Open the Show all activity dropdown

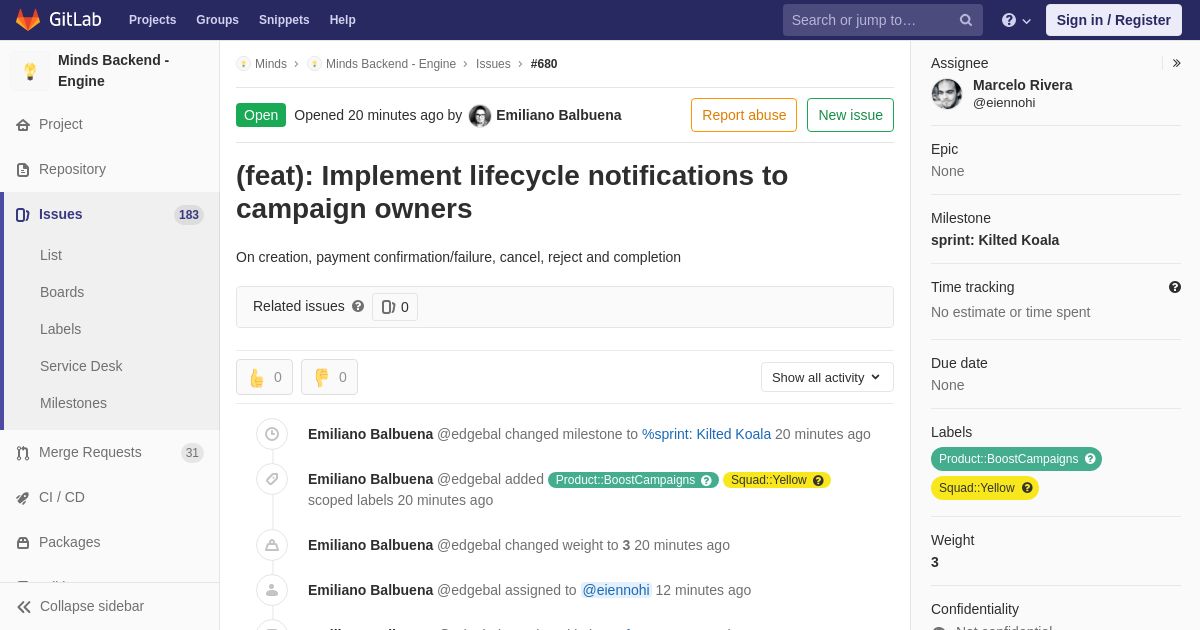point(827,377)
